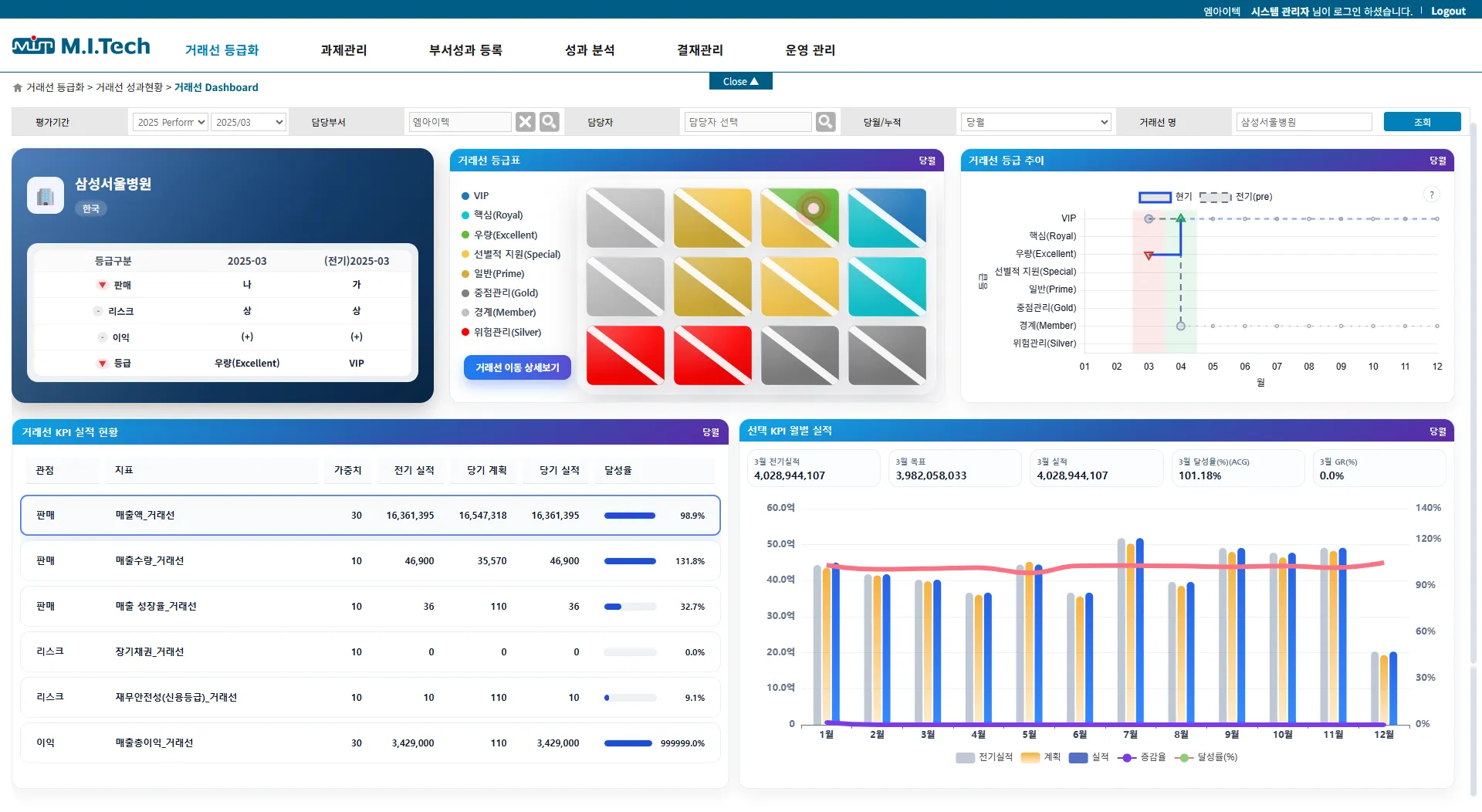
Task: Click the 우량(Excellent) entry in the grade legend
Action: [x=499, y=235]
